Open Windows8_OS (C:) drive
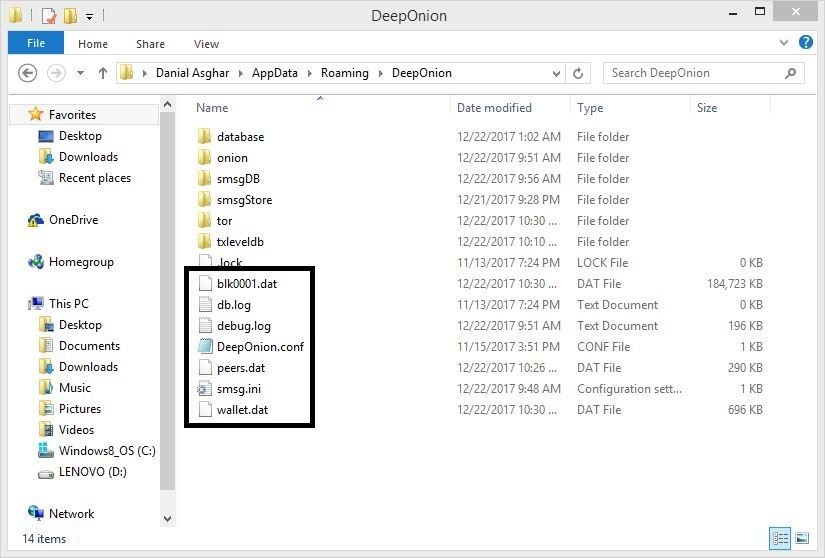 pos(107,451)
